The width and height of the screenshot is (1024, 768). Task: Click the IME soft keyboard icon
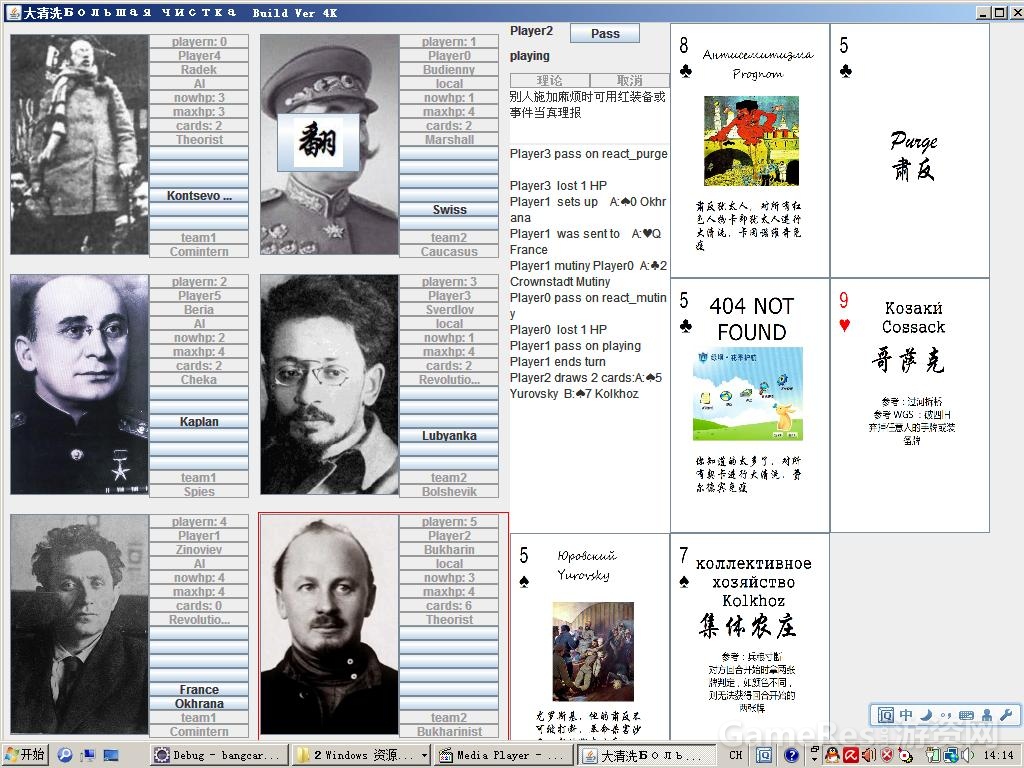click(x=967, y=715)
